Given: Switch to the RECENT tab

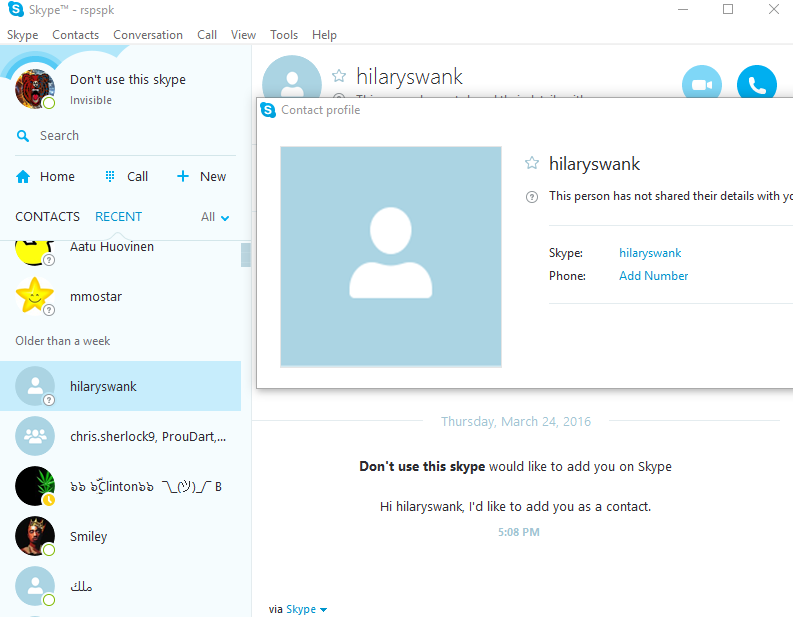Looking at the screenshot, I should 118,216.
